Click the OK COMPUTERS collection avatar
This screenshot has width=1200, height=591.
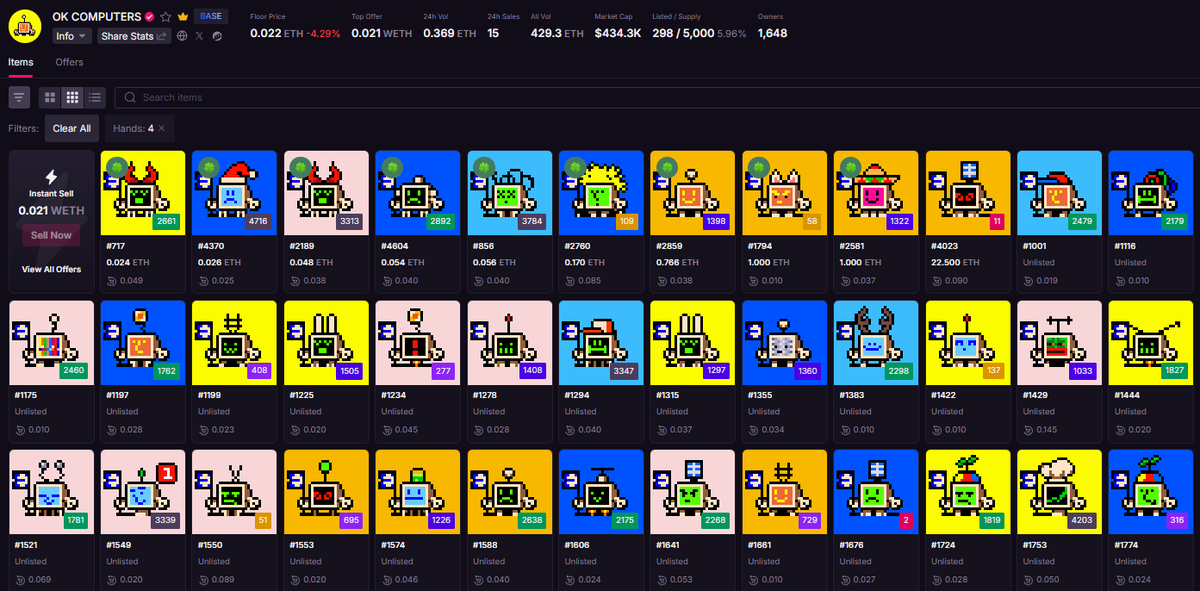24,25
